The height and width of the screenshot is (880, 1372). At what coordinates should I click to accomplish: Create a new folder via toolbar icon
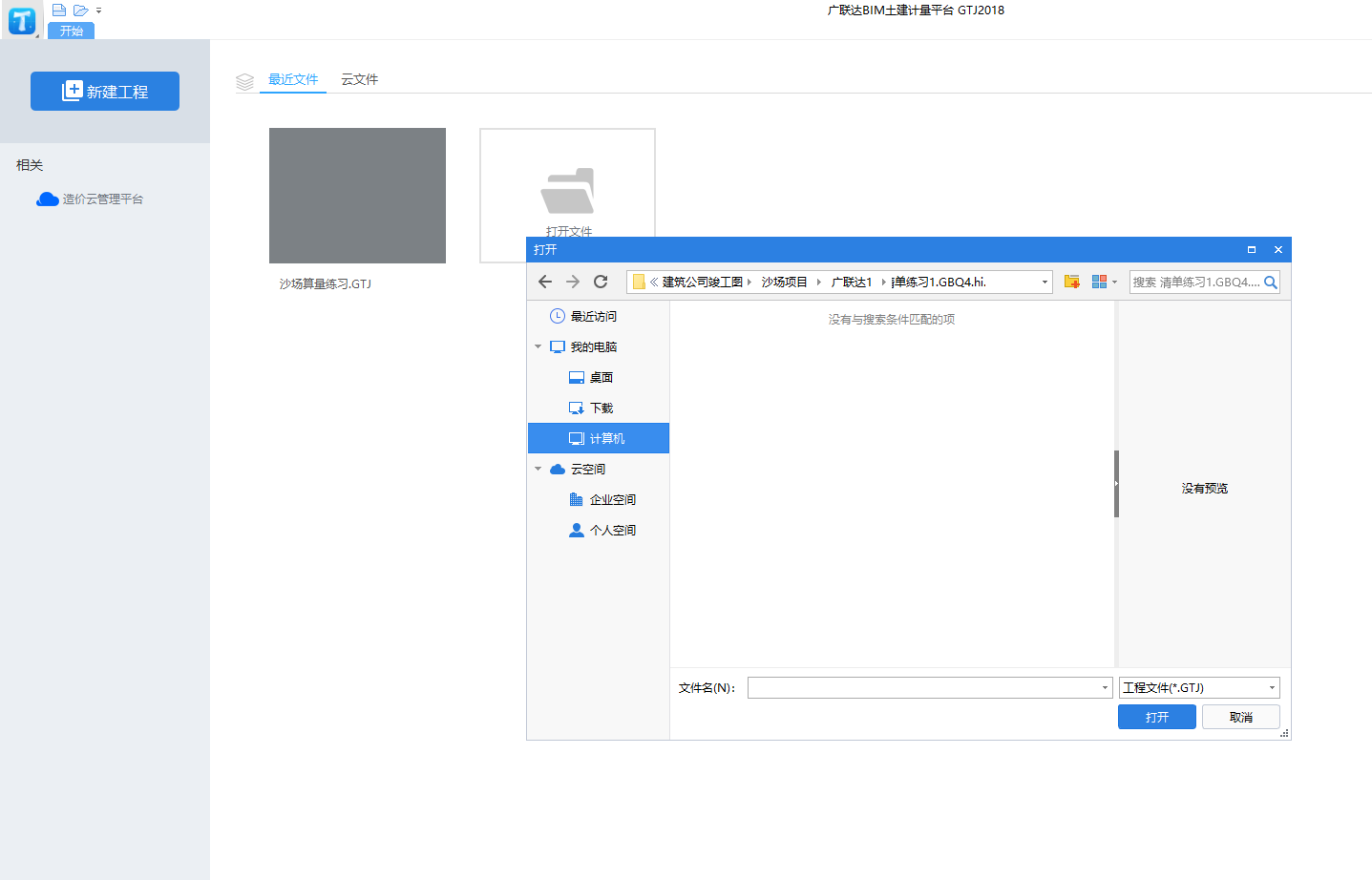[1072, 282]
